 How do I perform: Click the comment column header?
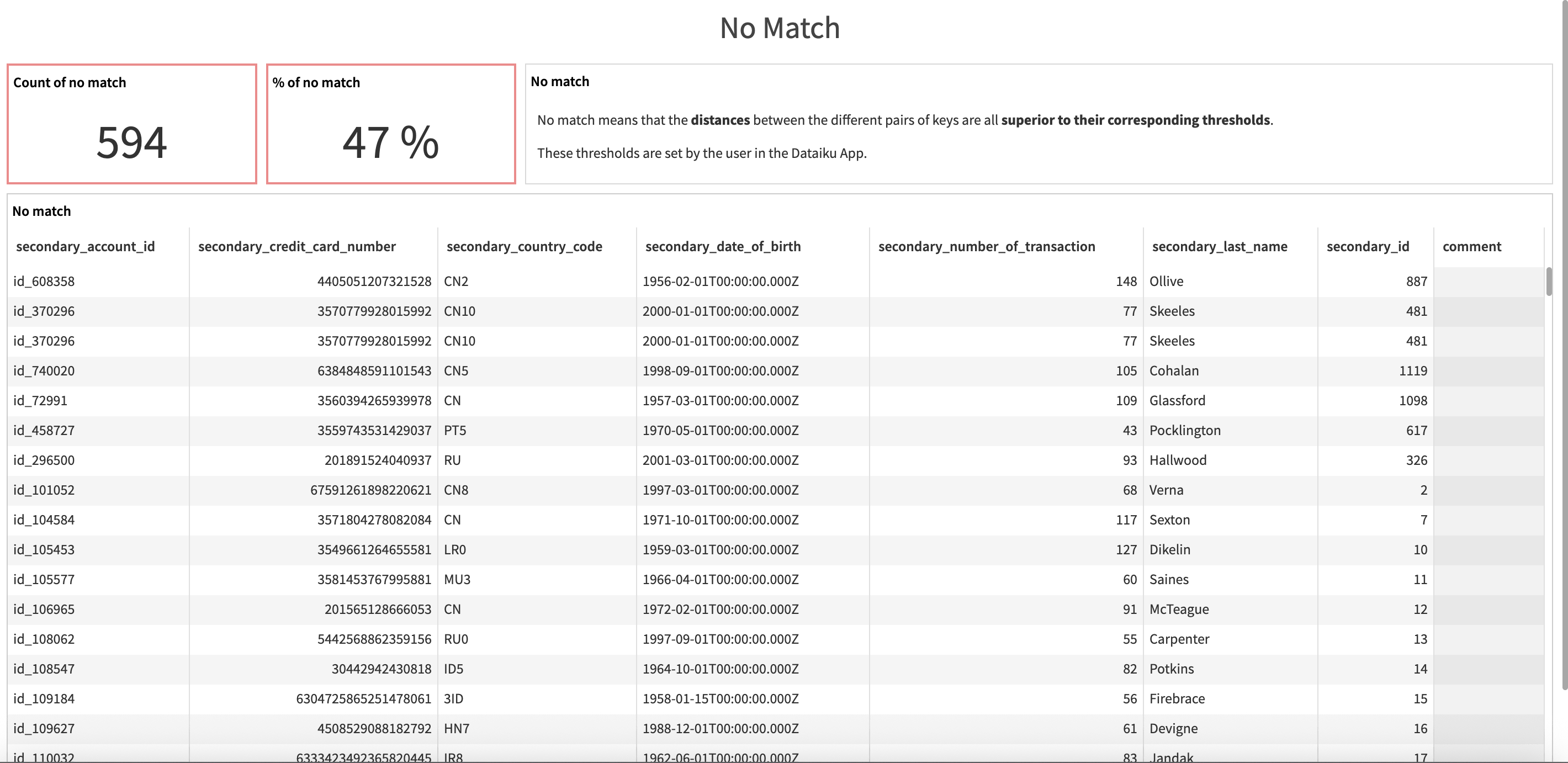point(1472,246)
